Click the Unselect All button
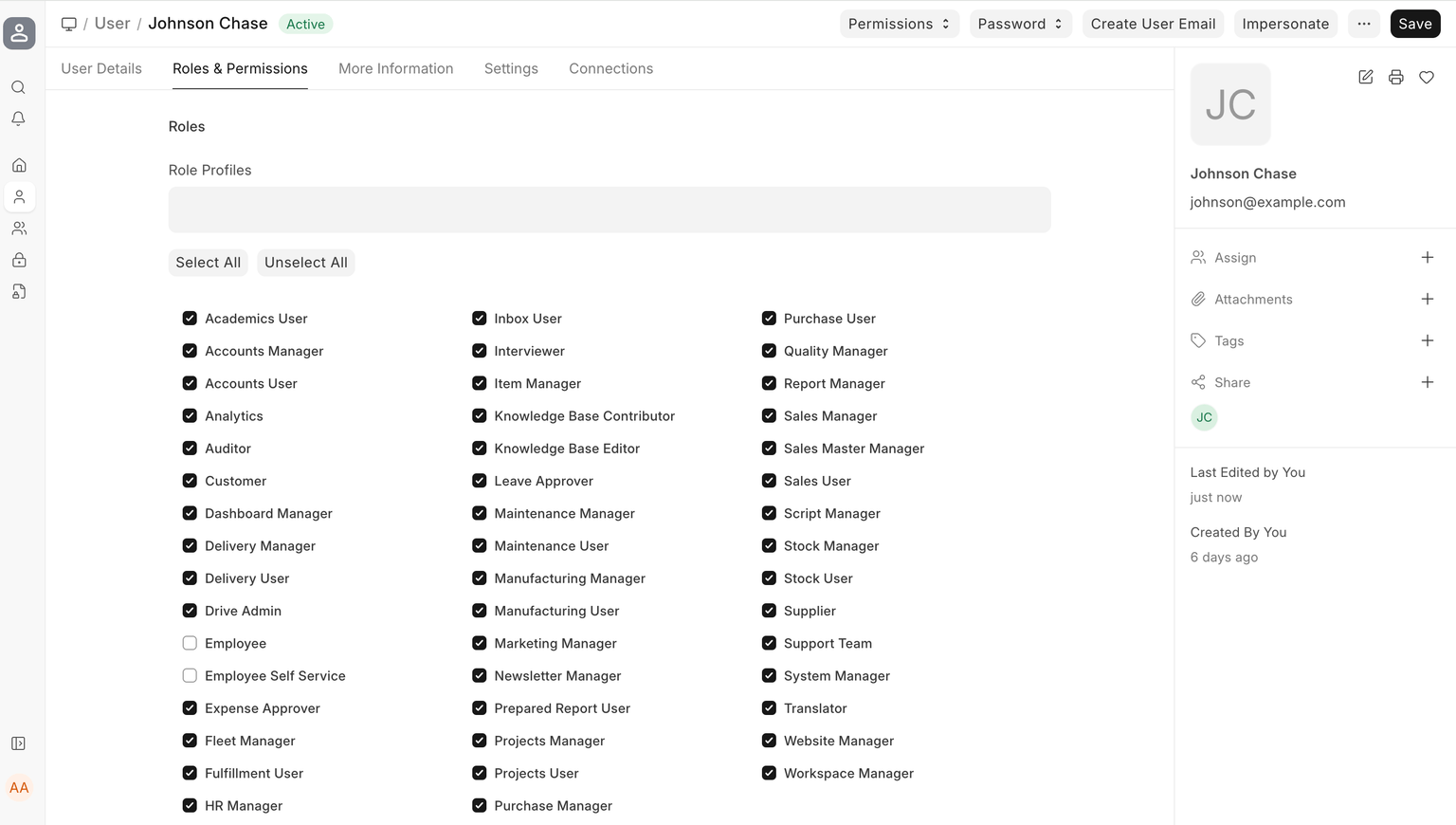This screenshot has width=1456, height=825. [x=305, y=263]
